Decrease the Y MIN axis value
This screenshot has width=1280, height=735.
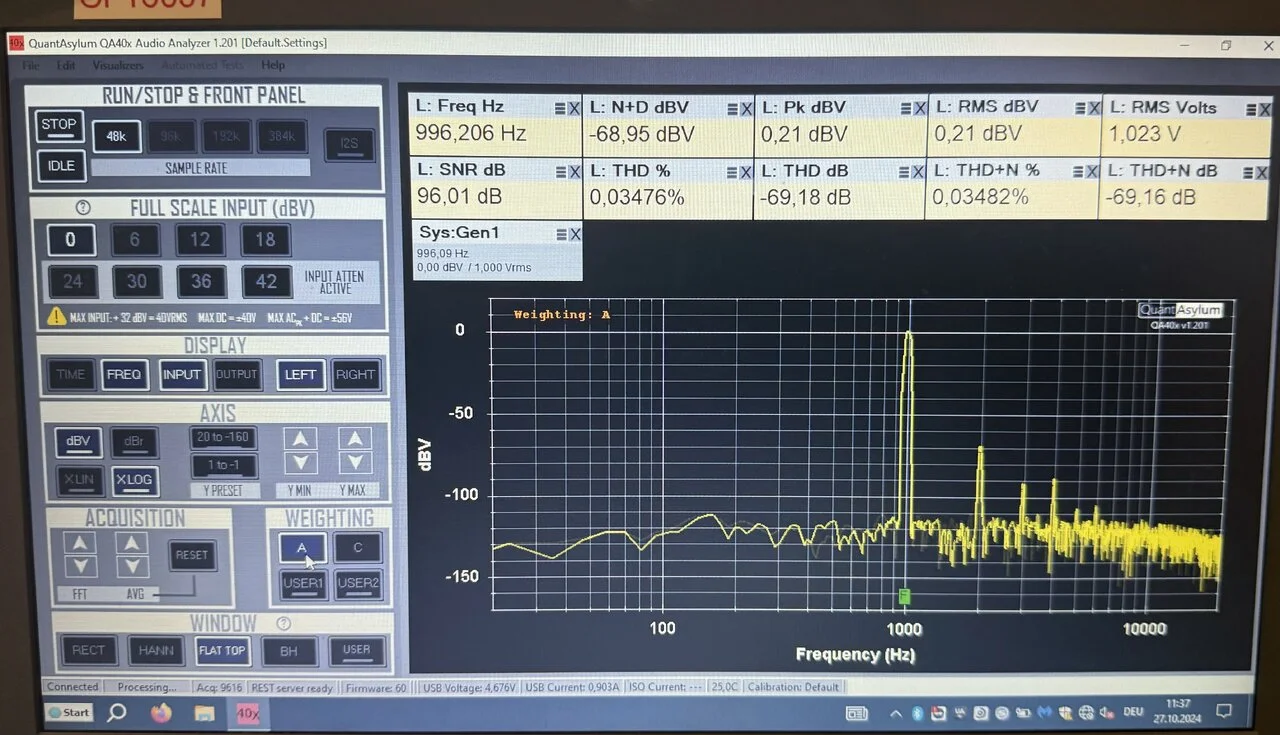pos(301,463)
